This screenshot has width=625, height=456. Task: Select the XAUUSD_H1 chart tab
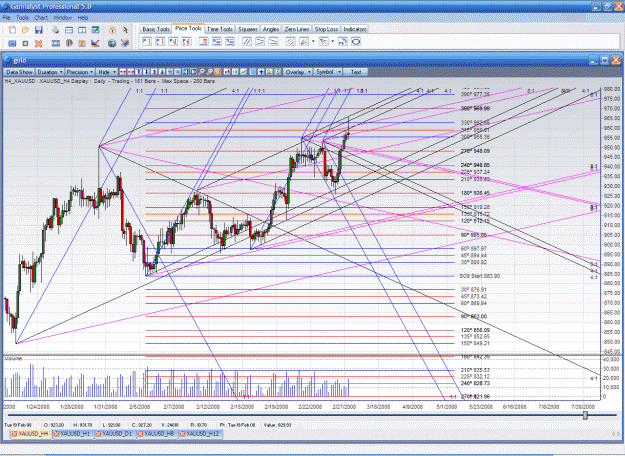click(x=73, y=434)
